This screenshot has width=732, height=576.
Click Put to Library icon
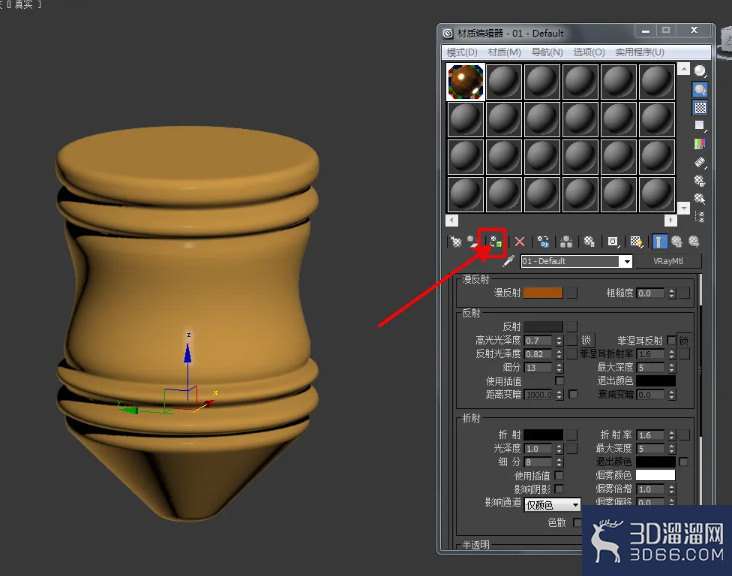[x=589, y=241]
